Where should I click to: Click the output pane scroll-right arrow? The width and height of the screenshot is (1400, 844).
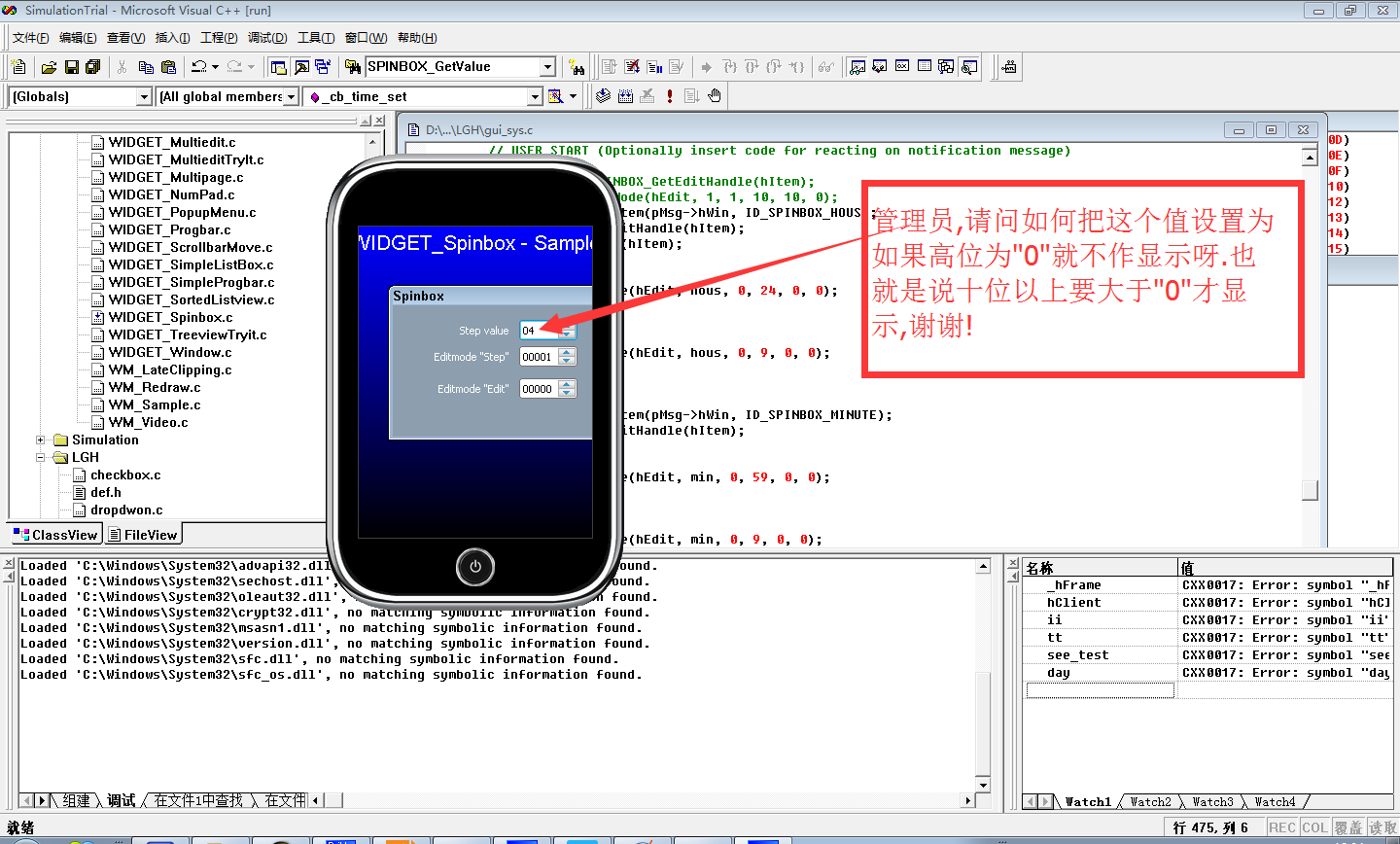(967, 800)
